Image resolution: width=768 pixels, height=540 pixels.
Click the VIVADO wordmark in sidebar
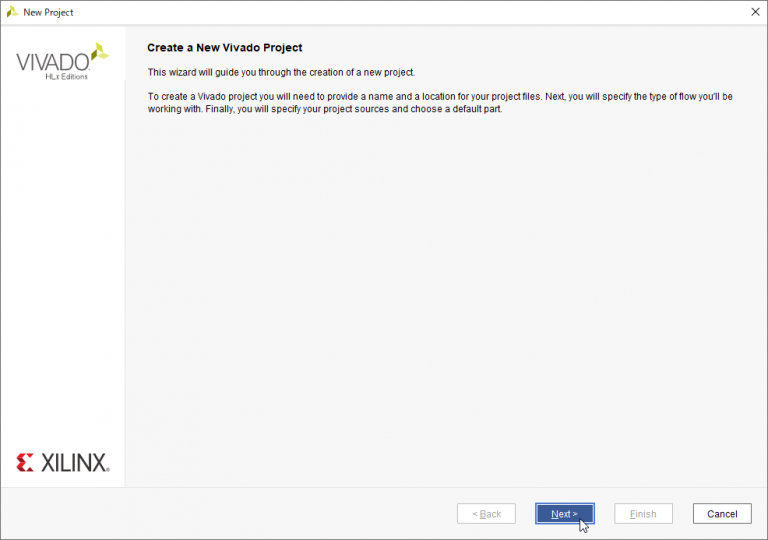coord(52,62)
